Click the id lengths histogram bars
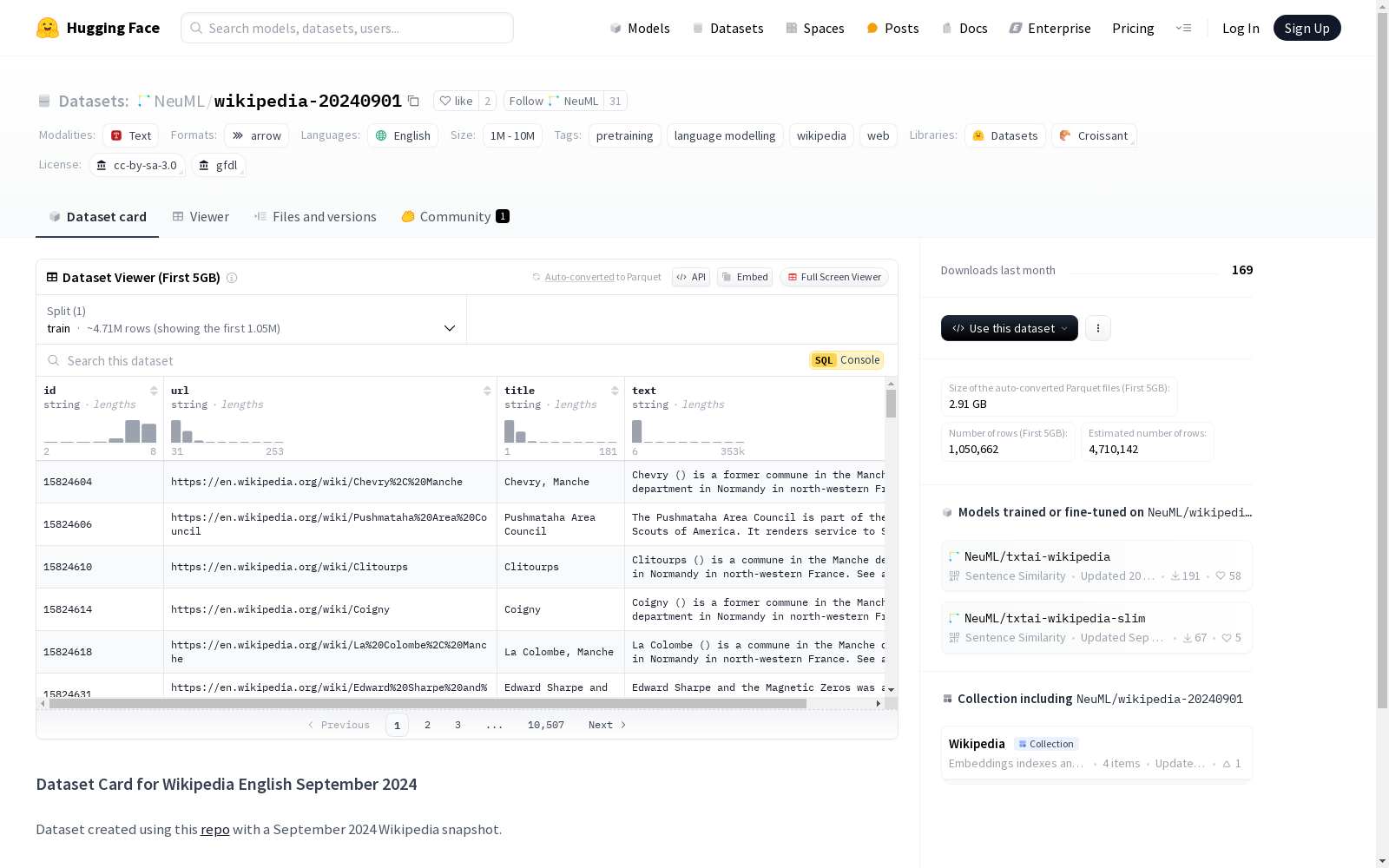 pos(100,431)
